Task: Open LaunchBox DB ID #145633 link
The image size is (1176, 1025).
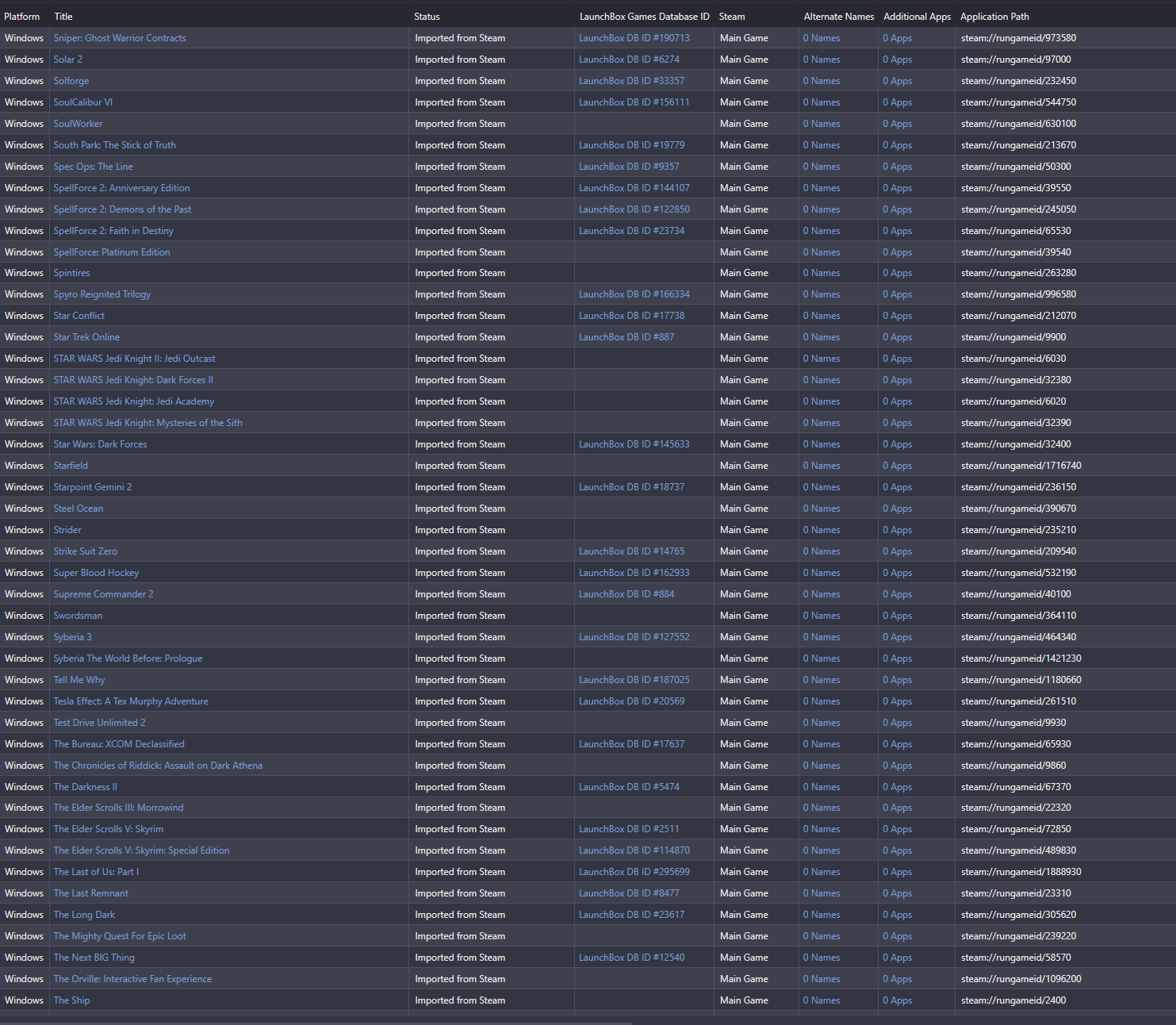Action: (634, 444)
